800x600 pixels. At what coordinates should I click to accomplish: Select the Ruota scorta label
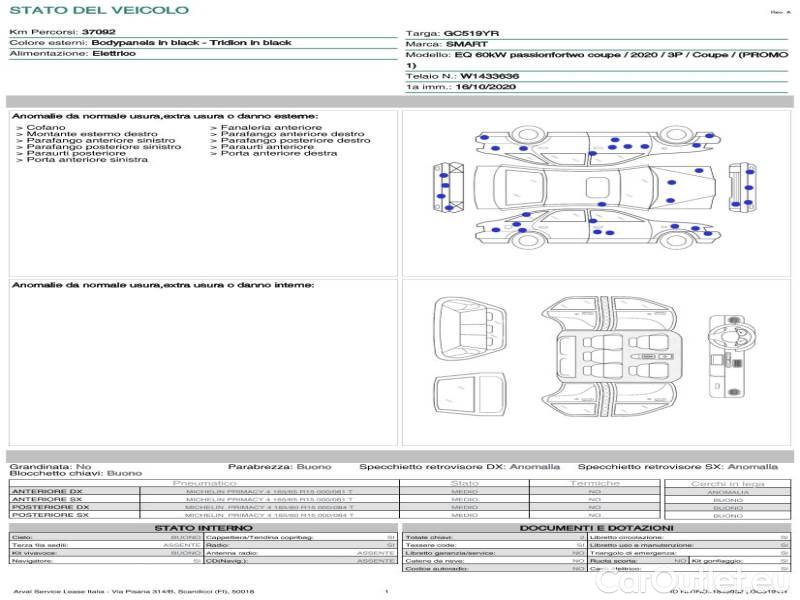(x=613, y=561)
